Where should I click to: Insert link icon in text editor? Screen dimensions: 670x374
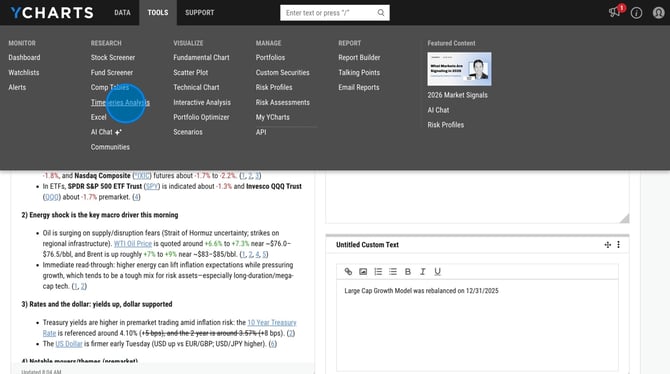point(348,271)
